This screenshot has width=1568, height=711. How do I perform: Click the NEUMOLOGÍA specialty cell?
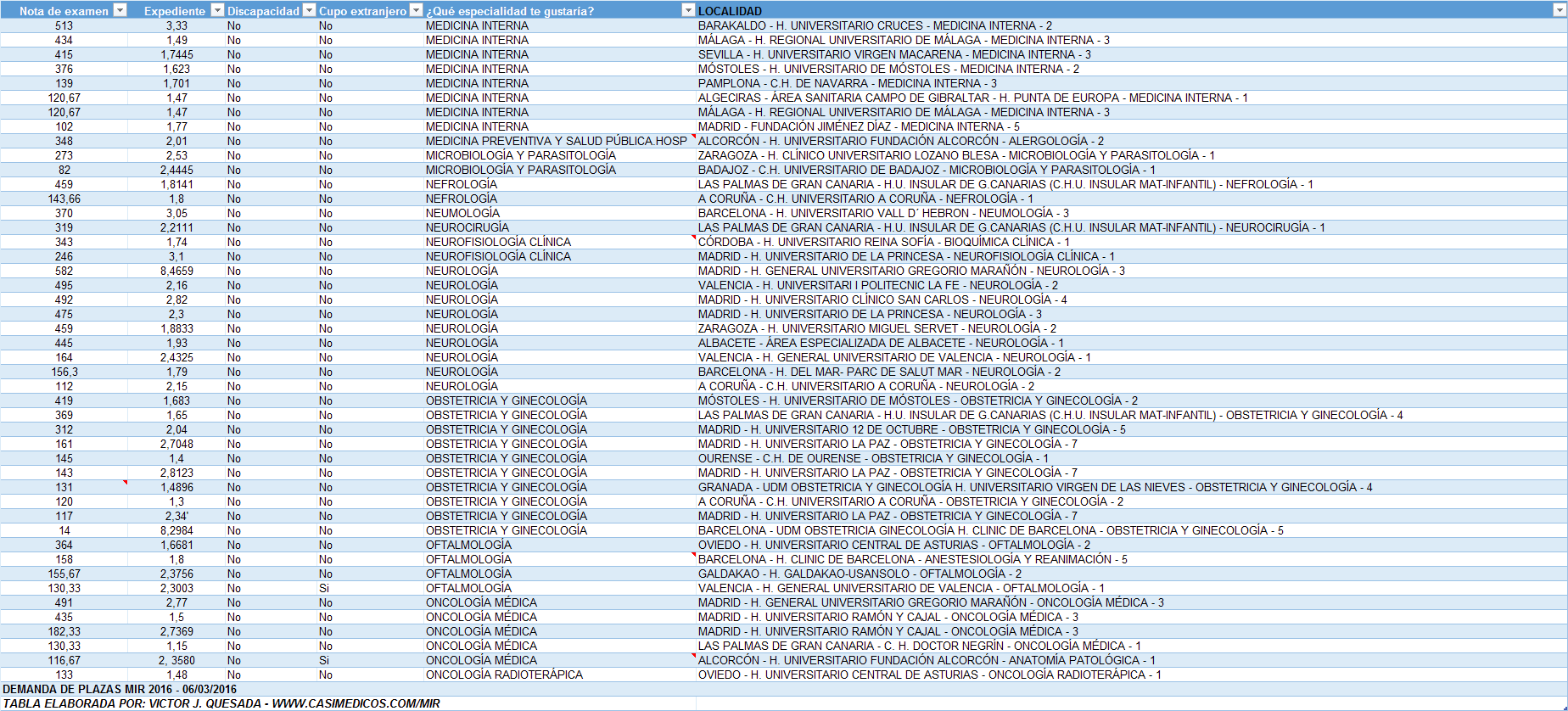(x=560, y=213)
